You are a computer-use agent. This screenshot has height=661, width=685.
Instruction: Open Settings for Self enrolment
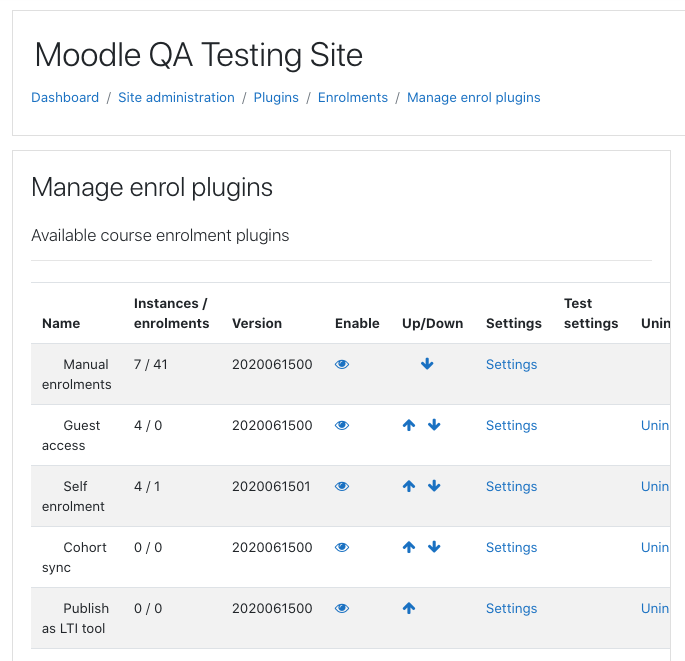click(x=512, y=487)
